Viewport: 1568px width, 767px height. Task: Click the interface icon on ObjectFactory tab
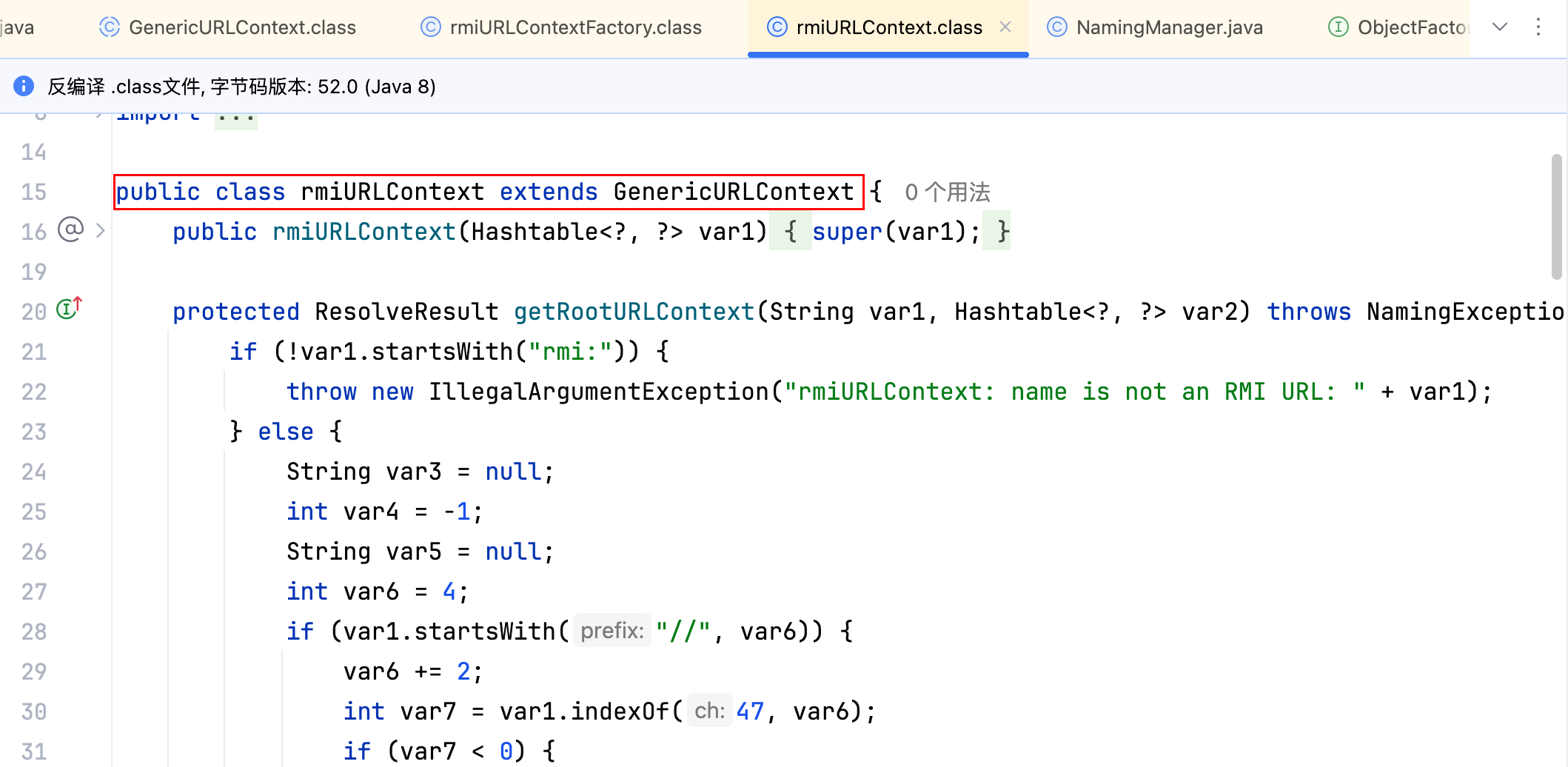pos(1338,27)
